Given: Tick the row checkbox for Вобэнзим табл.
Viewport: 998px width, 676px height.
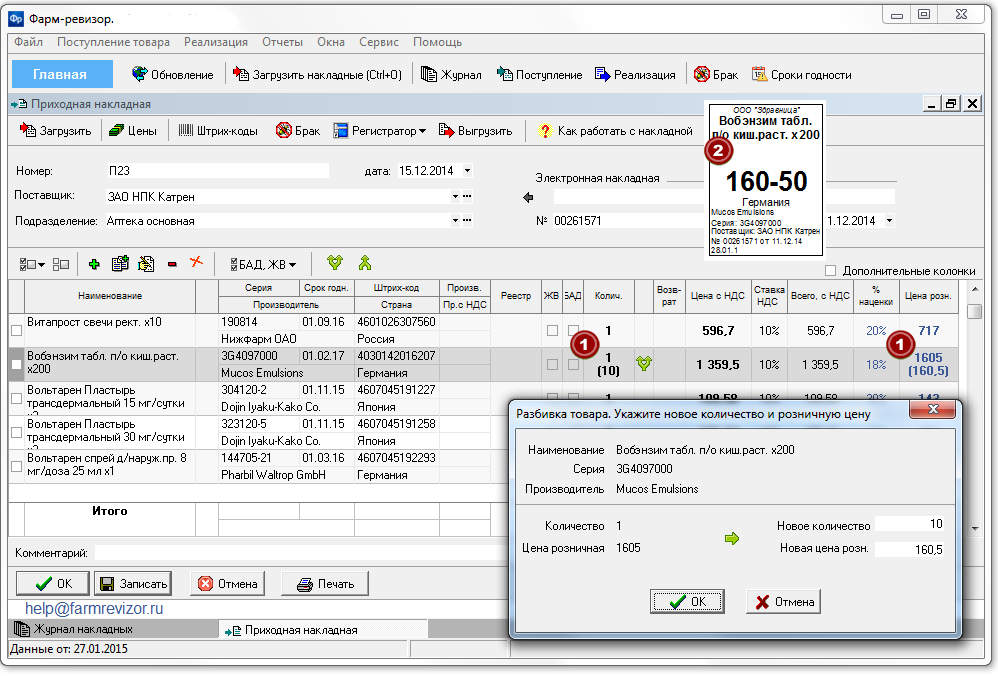Looking at the screenshot, I should pyautogui.click(x=17, y=364).
